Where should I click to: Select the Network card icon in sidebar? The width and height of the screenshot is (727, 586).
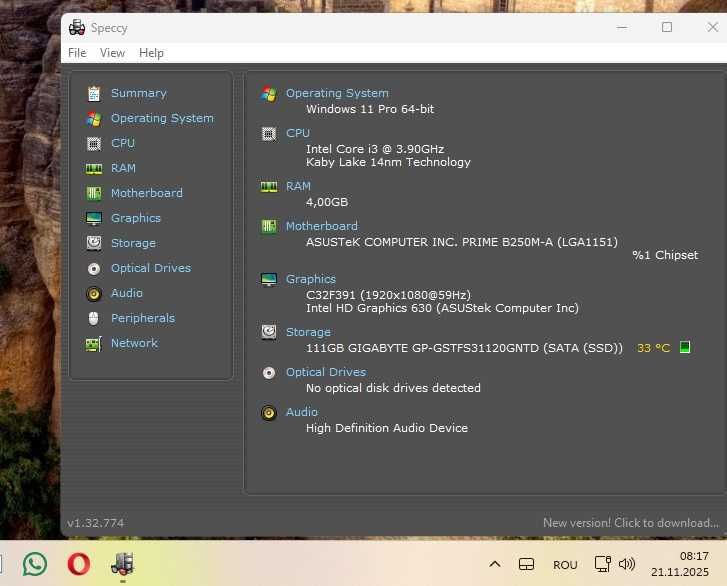click(x=94, y=344)
